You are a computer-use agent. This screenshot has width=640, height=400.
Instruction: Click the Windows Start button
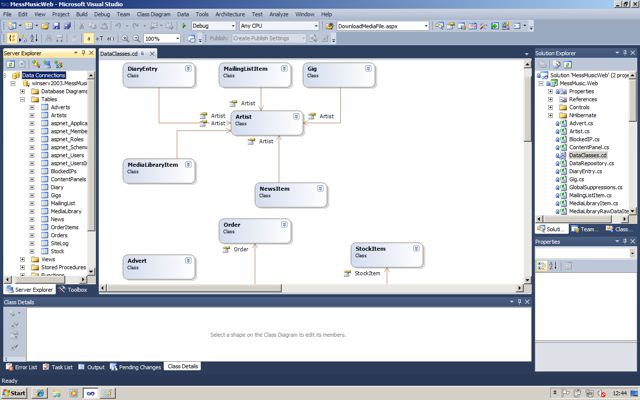pyautogui.click(x=14, y=393)
